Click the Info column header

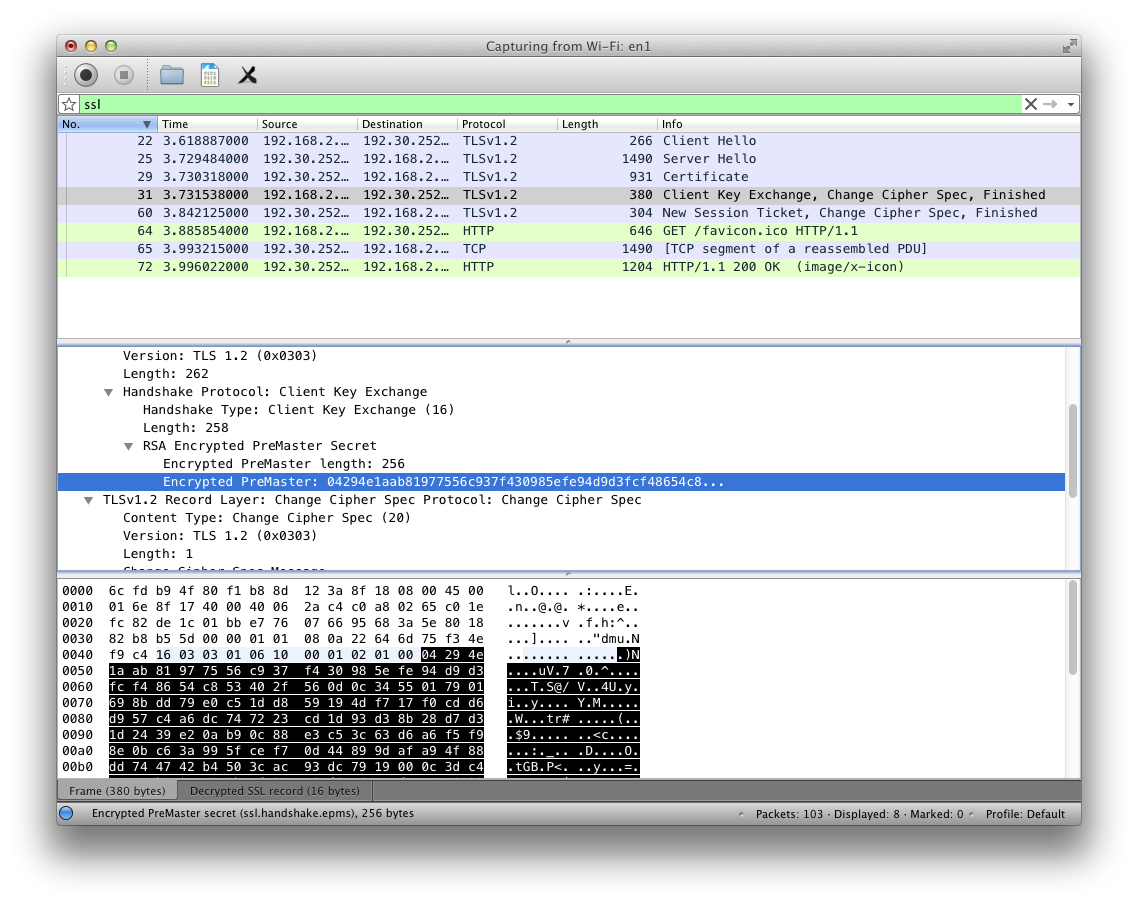(869, 124)
